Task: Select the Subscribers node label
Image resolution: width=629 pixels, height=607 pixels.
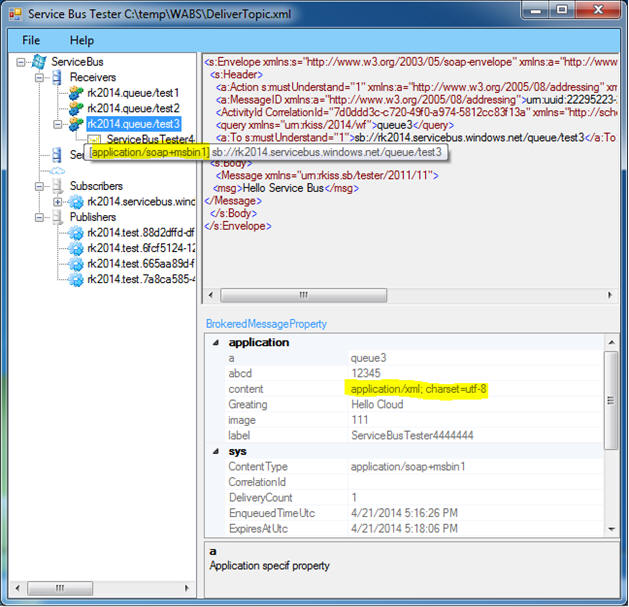Action: (96, 186)
